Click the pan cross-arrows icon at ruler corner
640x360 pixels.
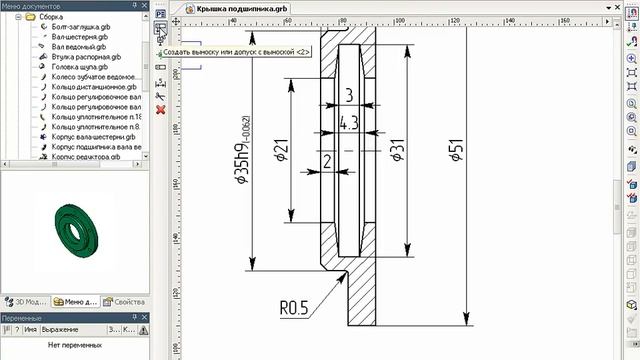pos(176,22)
